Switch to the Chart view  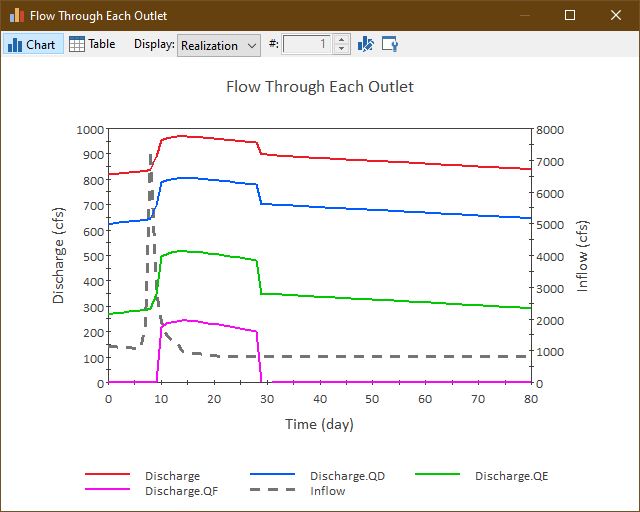[x=33, y=44]
